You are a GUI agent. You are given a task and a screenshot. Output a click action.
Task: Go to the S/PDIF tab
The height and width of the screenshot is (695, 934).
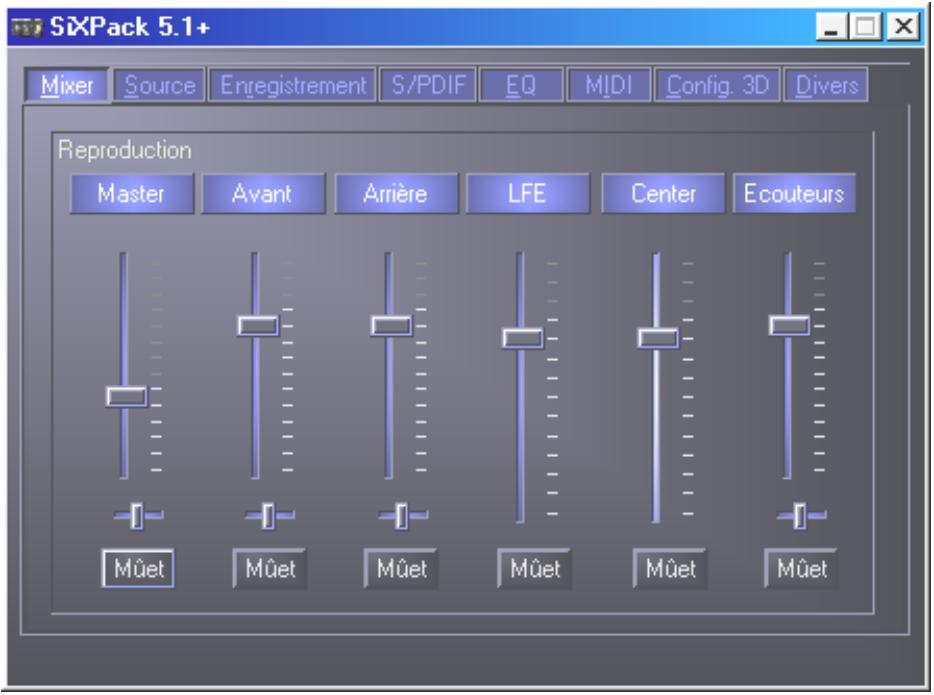tap(428, 86)
